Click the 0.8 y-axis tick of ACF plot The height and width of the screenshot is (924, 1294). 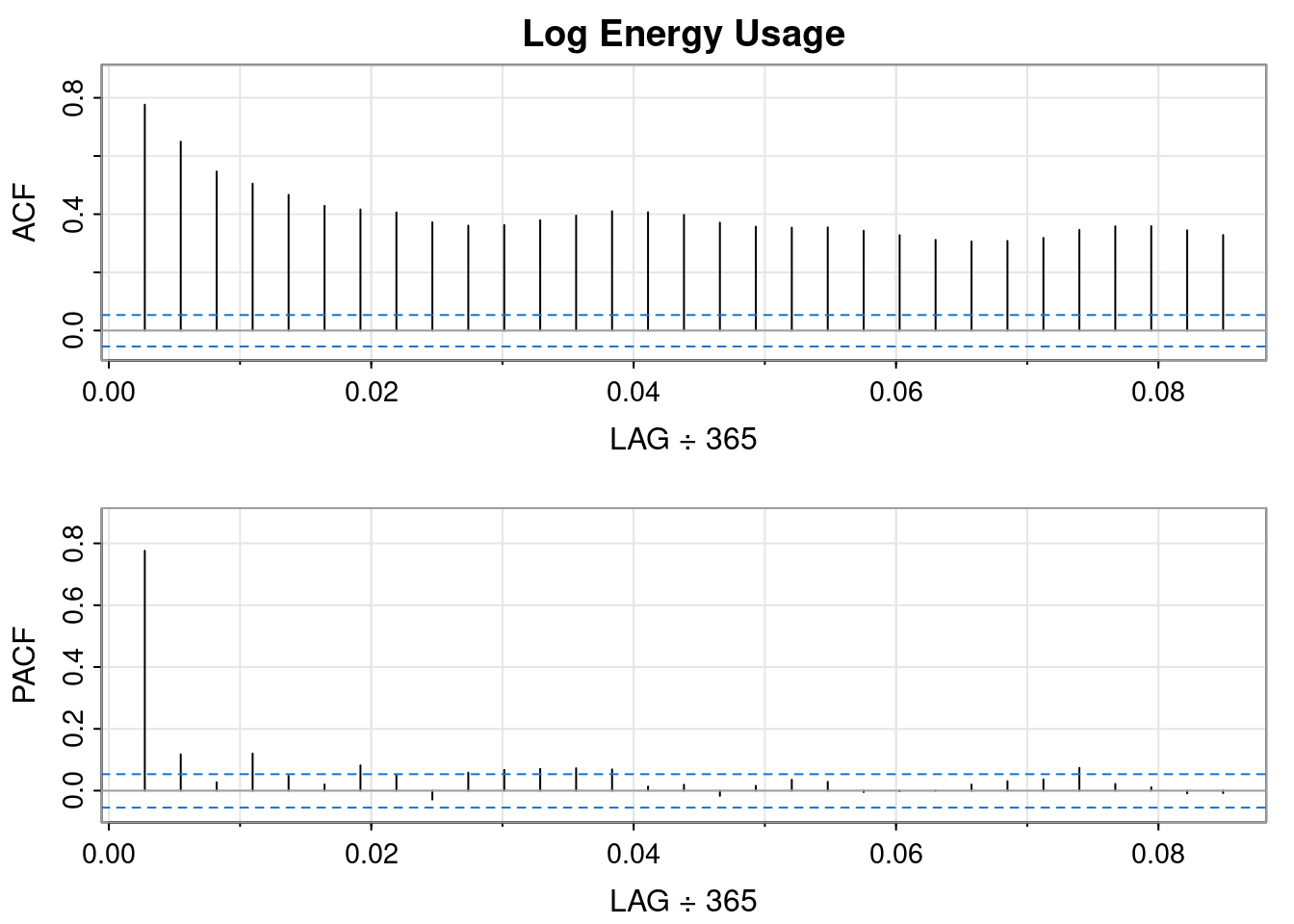point(73,98)
